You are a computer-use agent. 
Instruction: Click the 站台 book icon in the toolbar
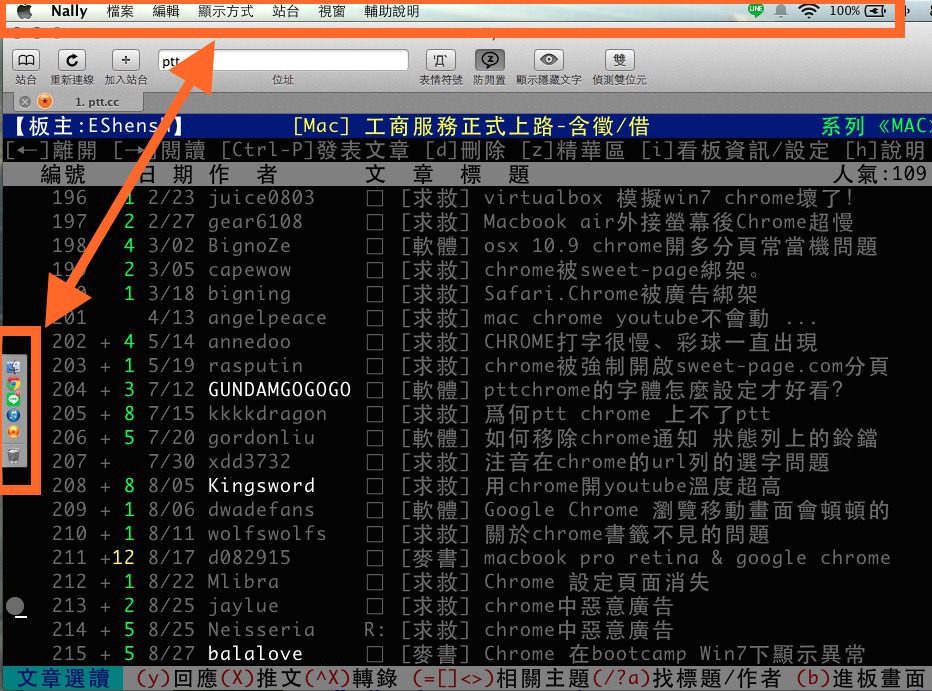tap(26, 60)
